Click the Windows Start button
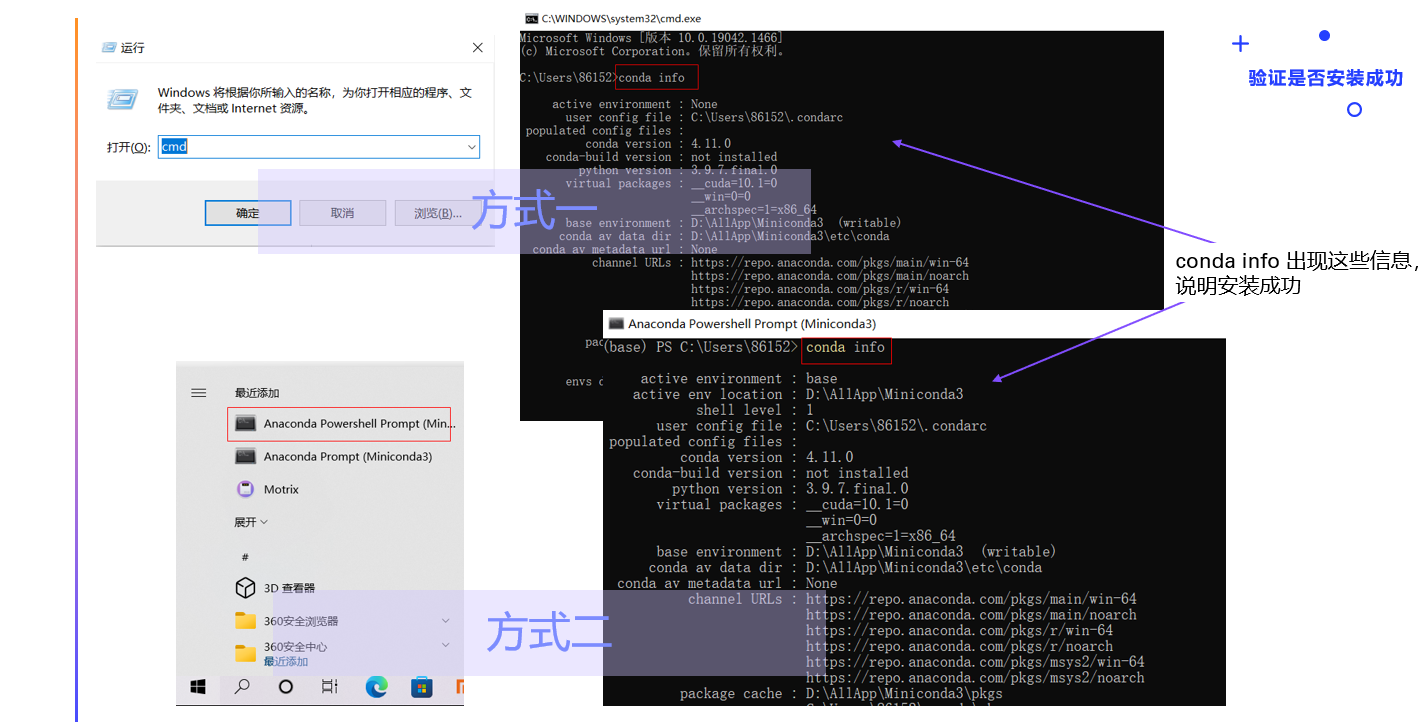This screenshot has width=1426, height=722. pos(198,687)
